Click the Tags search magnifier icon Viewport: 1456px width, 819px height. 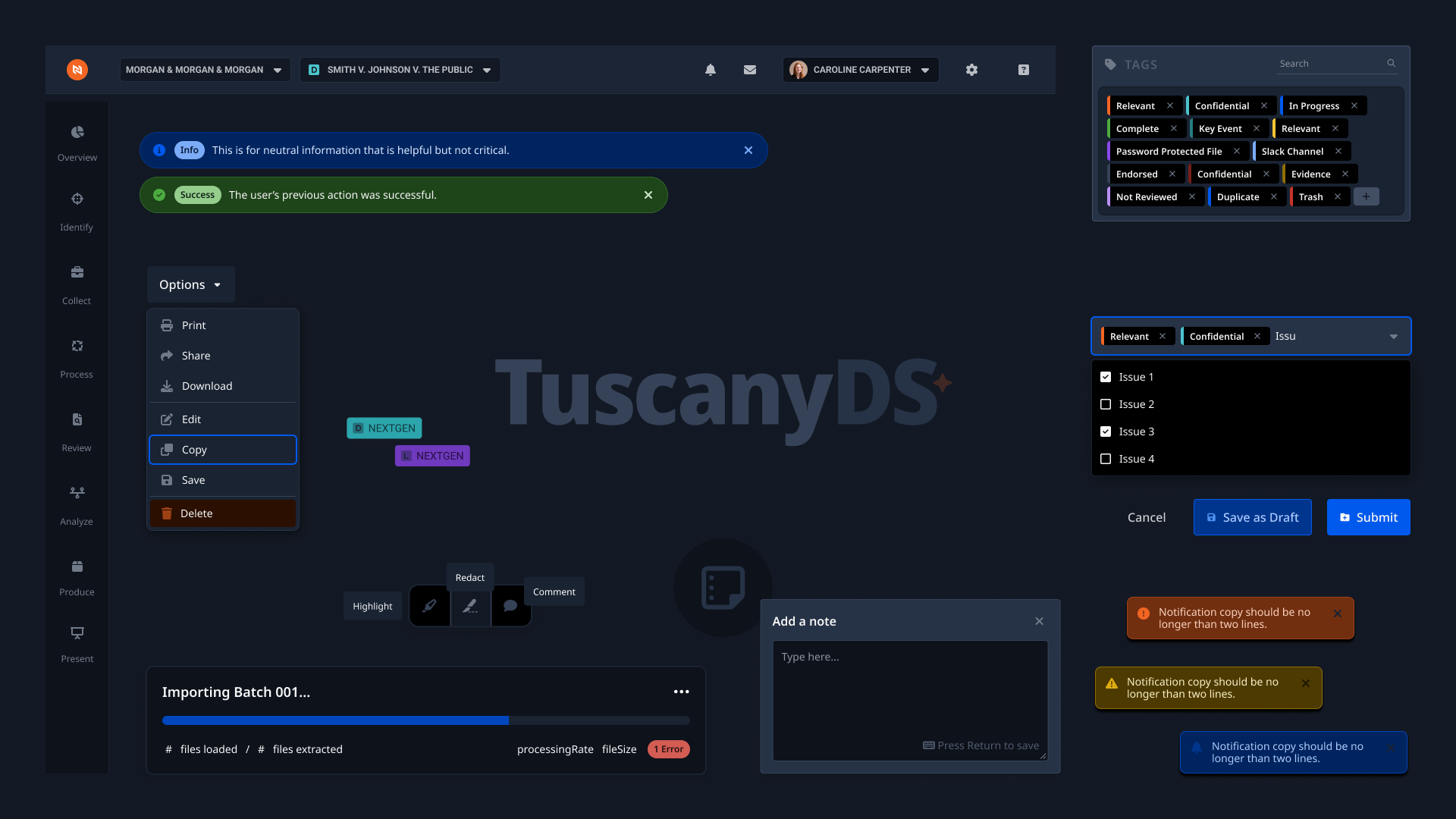click(1392, 64)
